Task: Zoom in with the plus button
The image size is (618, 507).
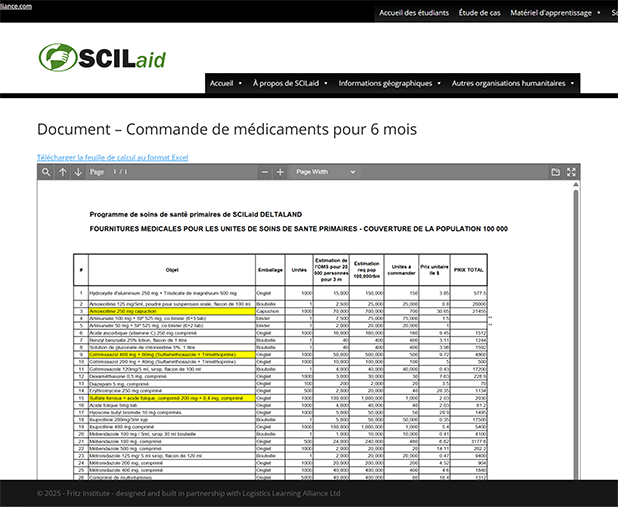Action: tap(280, 172)
